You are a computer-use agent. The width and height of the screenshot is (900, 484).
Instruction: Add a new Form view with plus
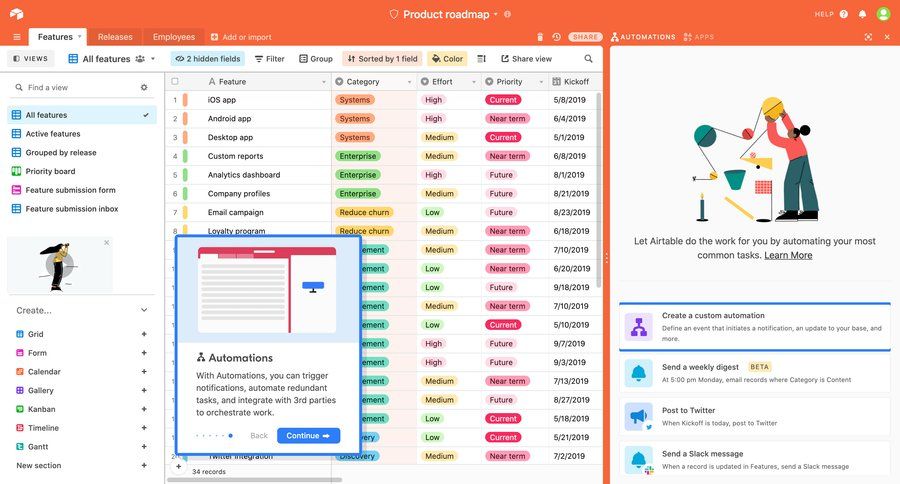[144, 353]
